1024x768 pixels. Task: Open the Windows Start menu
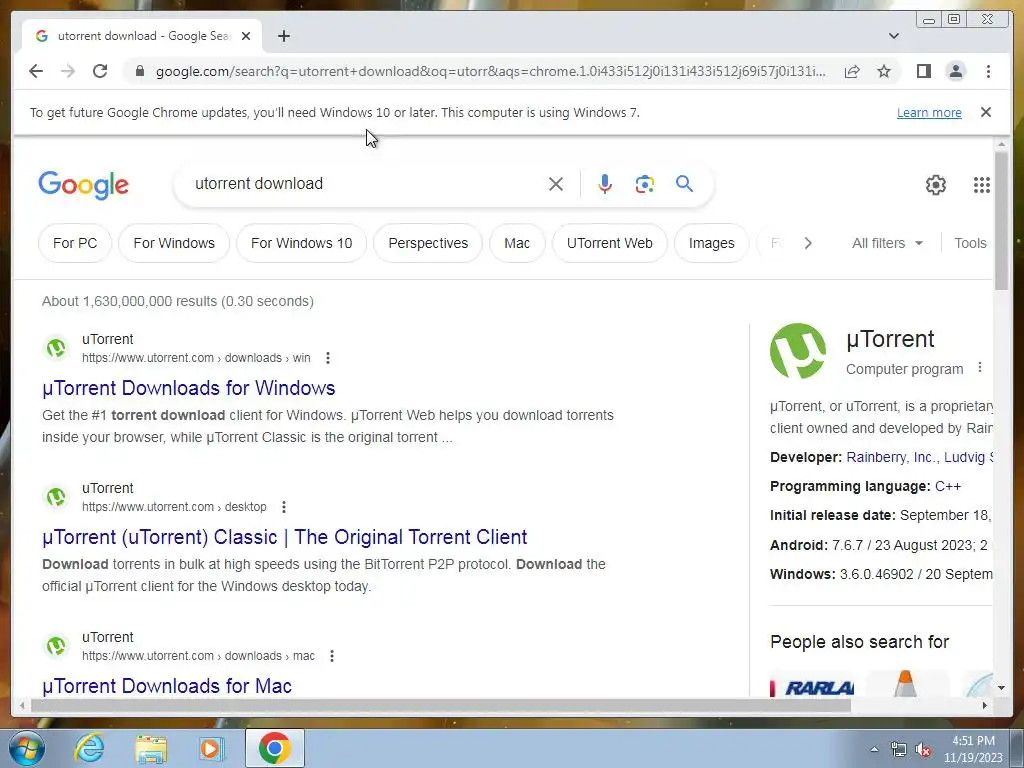(x=26, y=748)
